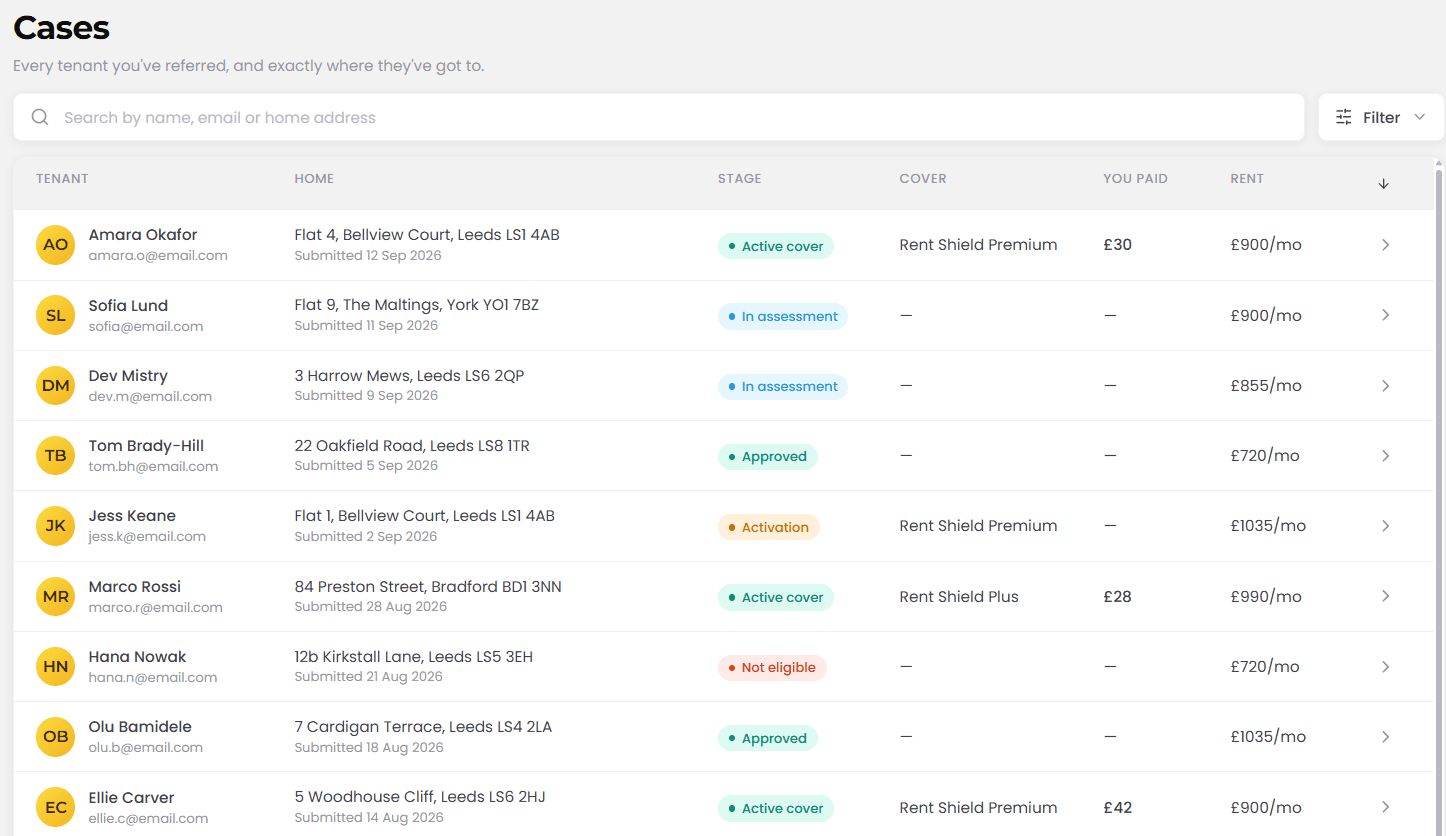Viewport: 1446px width, 836px height.
Task: Click Sofia Lund's SL avatar
Action: [x=56, y=315]
